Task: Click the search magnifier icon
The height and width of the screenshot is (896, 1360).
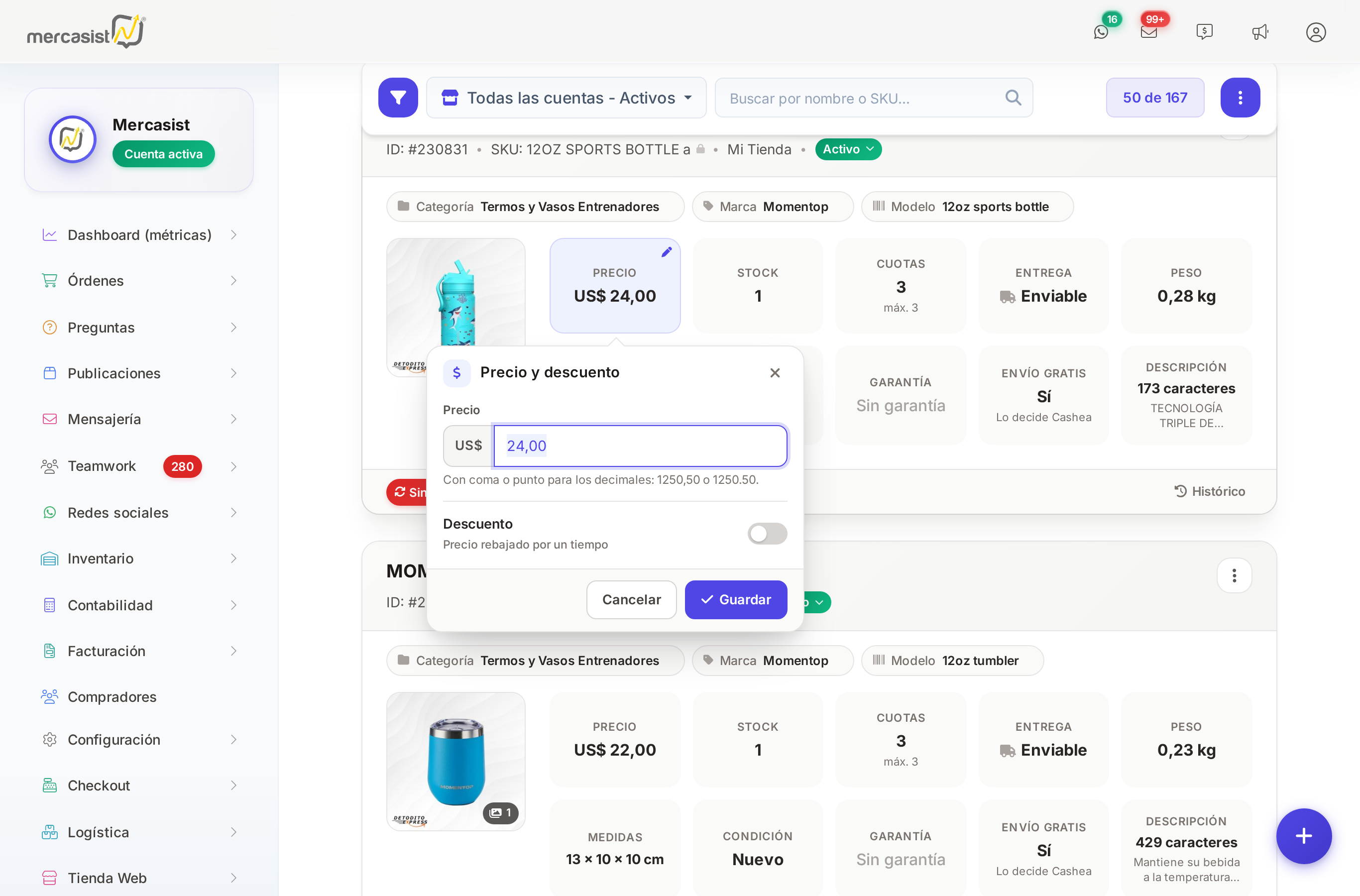Action: (1013, 98)
